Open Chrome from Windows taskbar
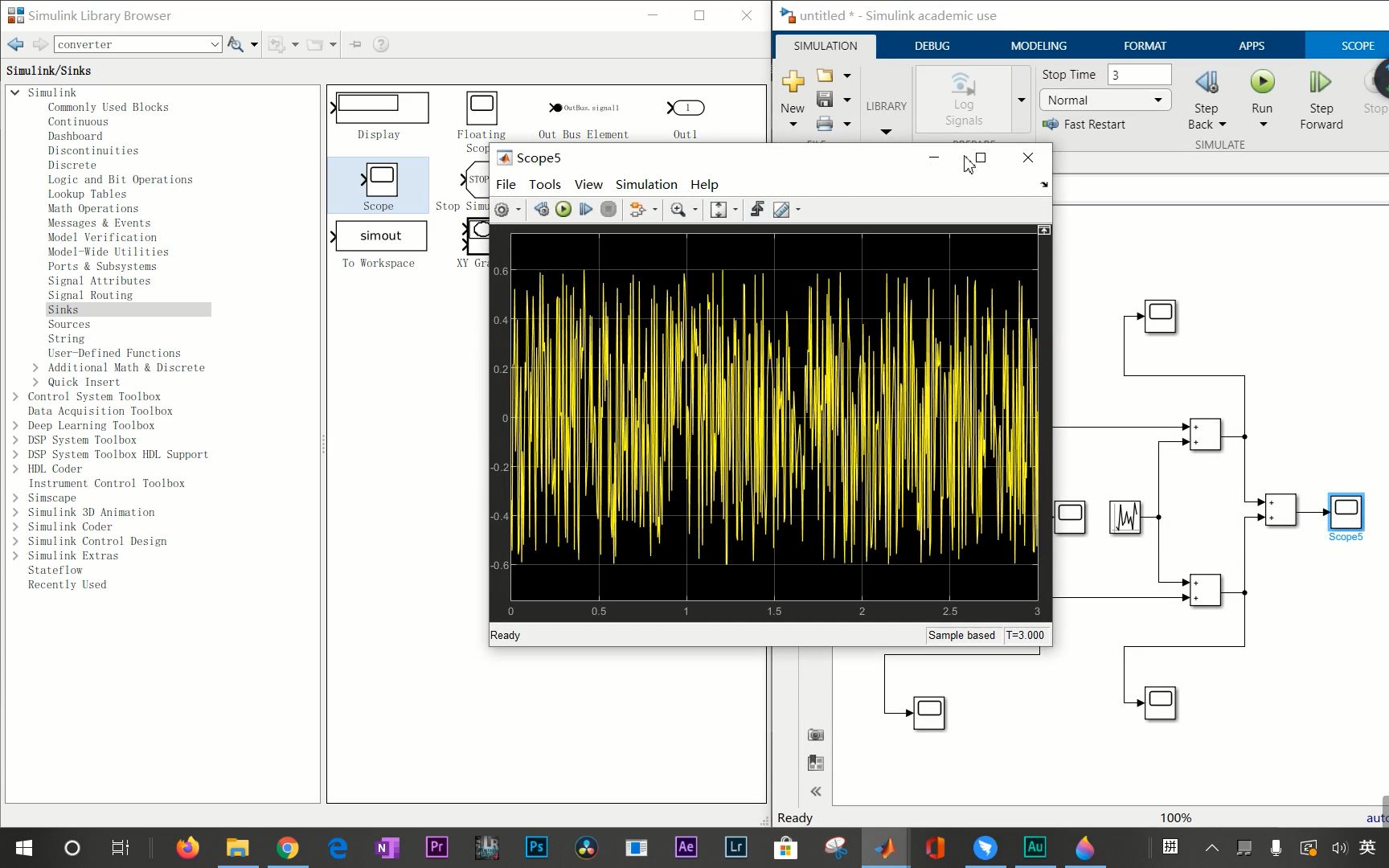This screenshot has width=1389, height=868. point(287,848)
